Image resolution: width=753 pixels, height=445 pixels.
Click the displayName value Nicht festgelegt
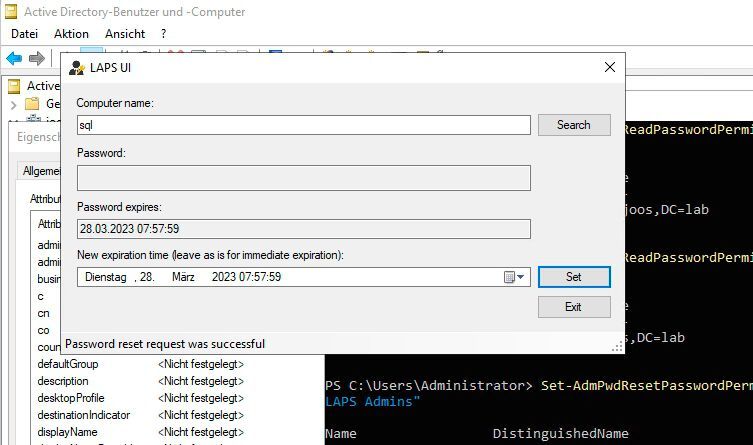(x=201, y=432)
